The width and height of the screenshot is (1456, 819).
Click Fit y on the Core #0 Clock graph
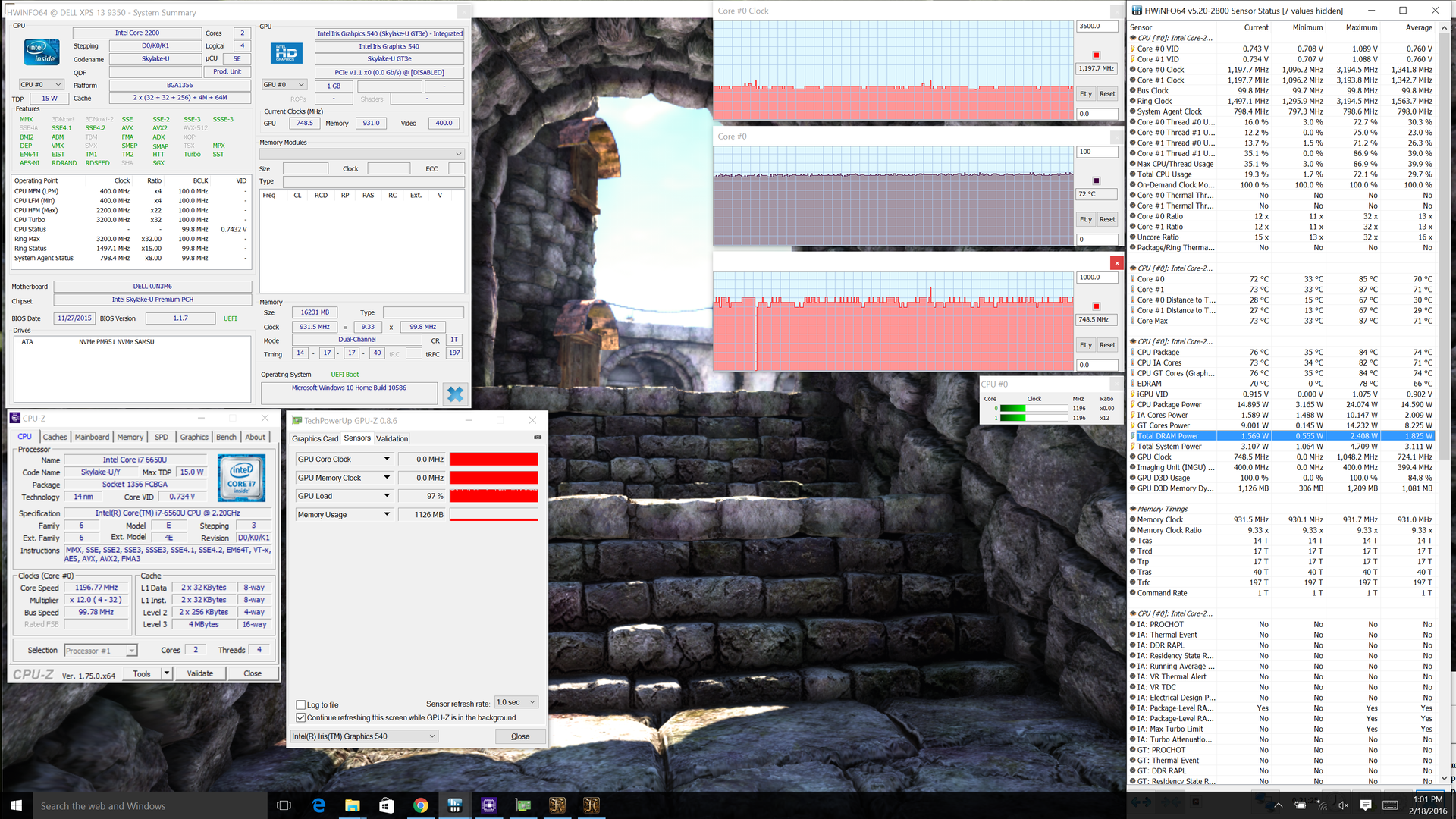1085,94
